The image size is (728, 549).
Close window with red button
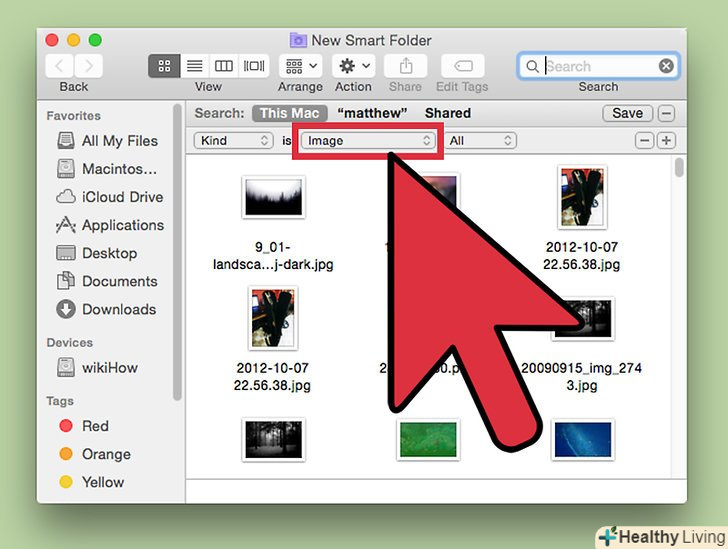52,40
